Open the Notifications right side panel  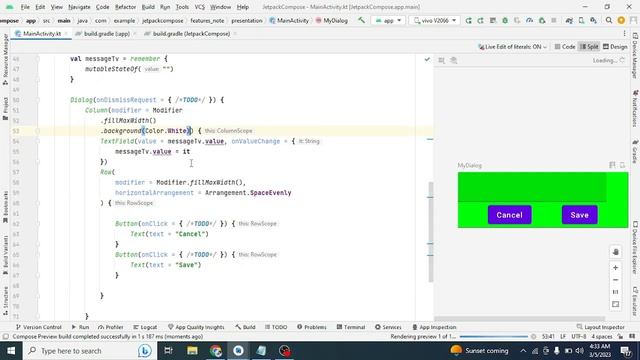(x=635, y=108)
